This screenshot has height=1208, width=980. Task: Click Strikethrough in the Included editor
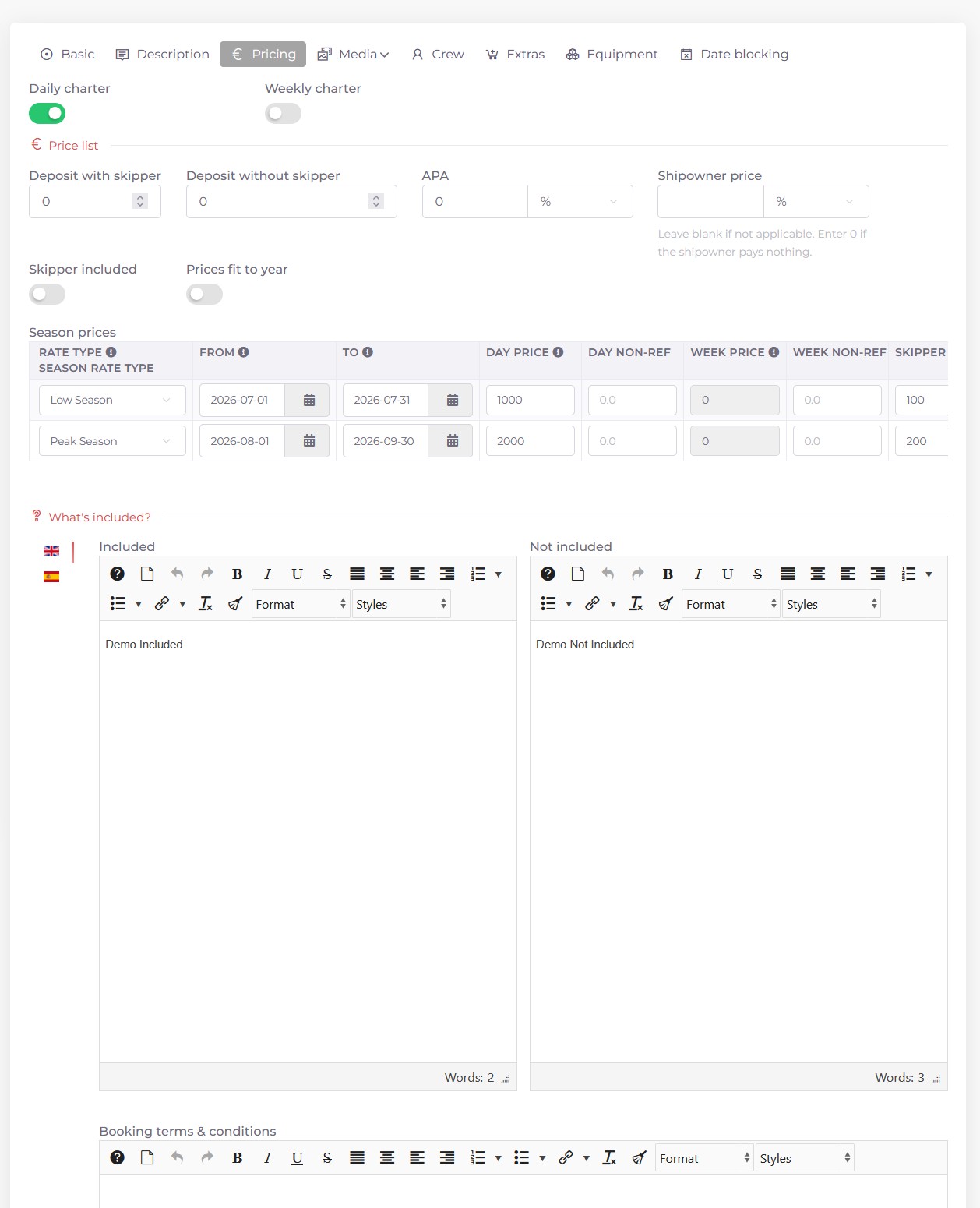coord(327,574)
